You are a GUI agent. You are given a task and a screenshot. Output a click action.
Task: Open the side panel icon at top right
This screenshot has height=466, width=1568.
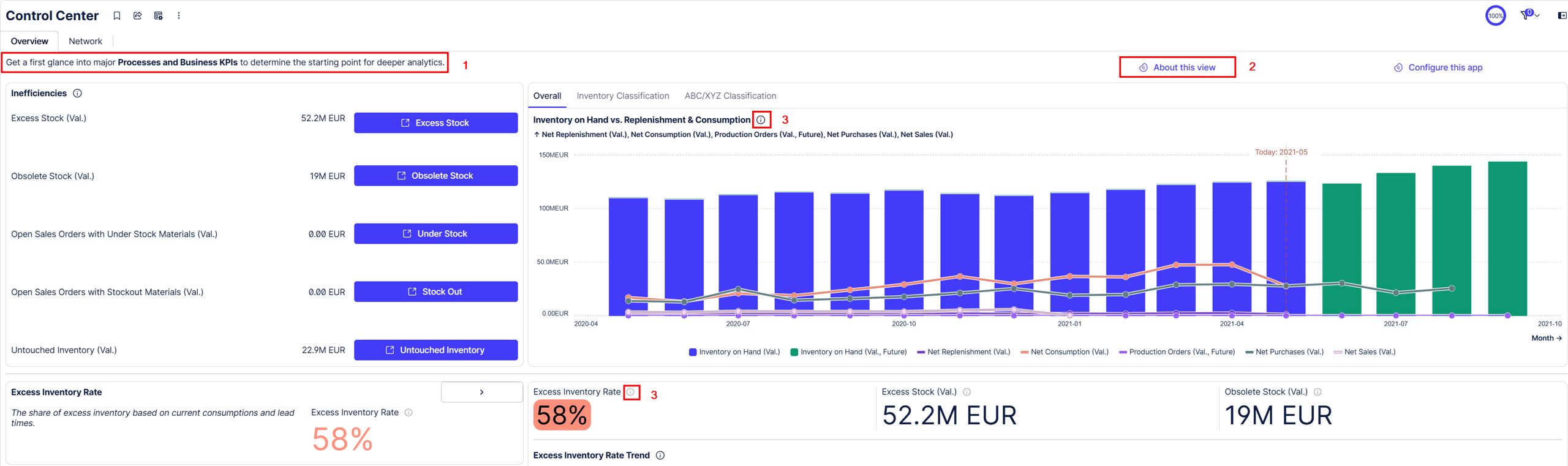point(1561,16)
